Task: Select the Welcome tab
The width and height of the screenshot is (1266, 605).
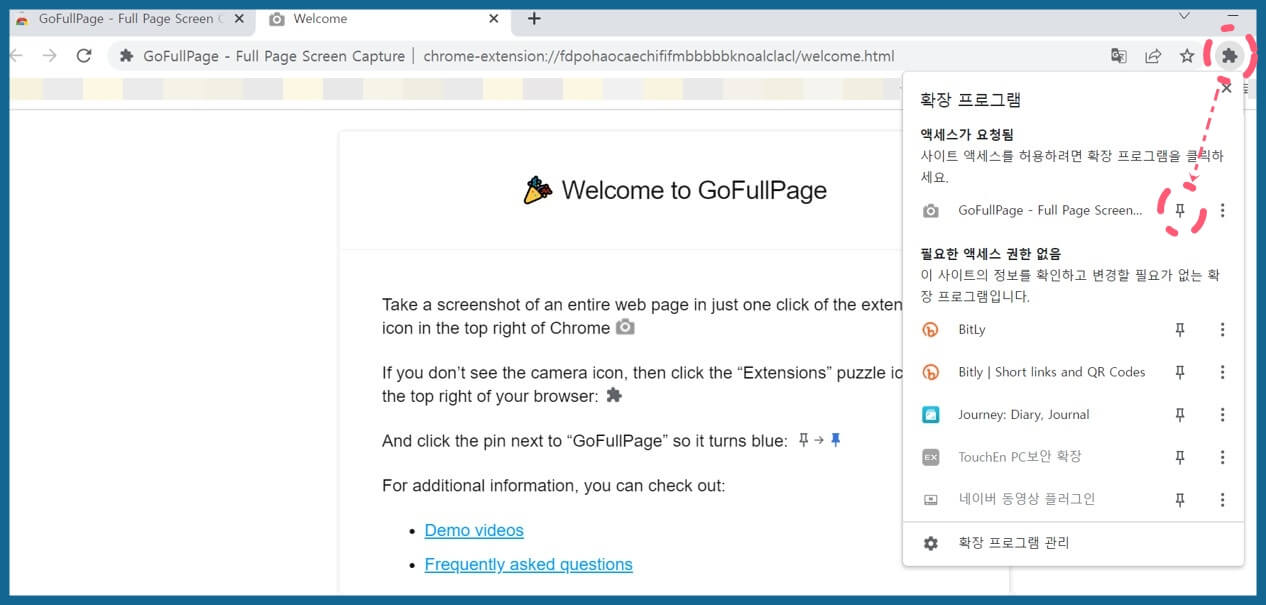Action: click(385, 18)
